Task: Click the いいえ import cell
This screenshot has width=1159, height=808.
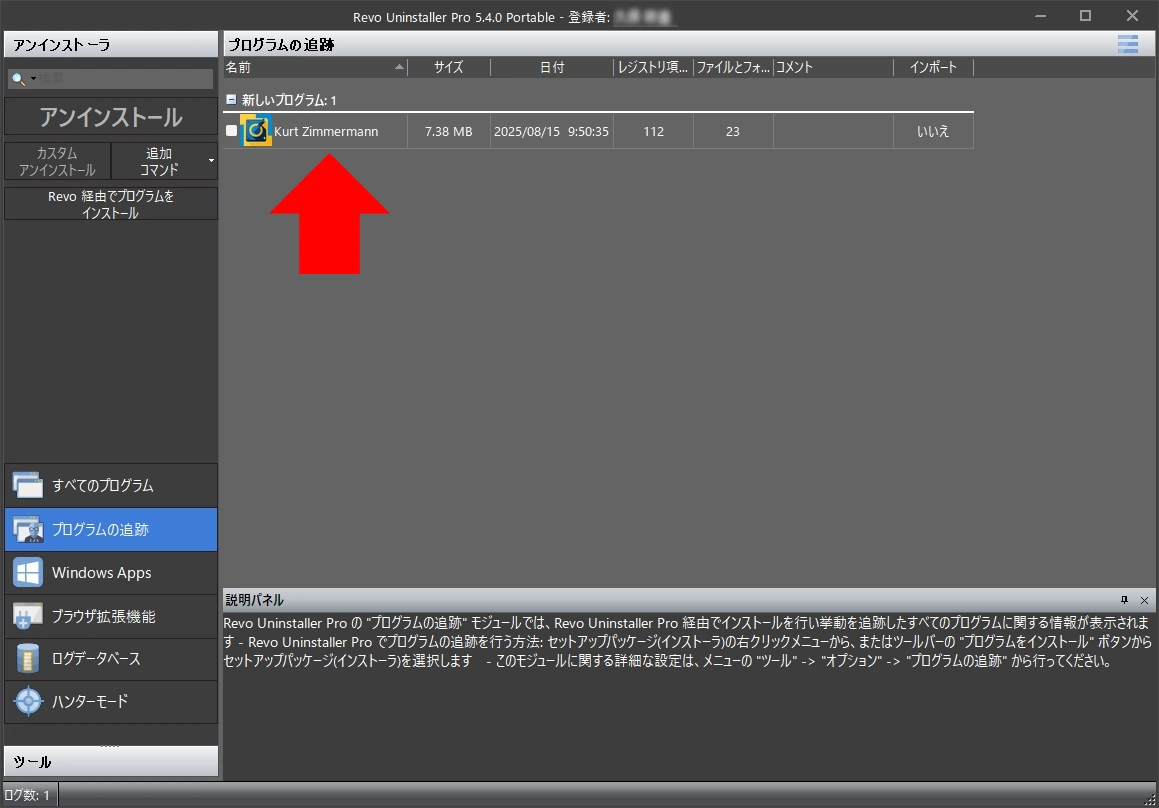Action: pos(933,132)
